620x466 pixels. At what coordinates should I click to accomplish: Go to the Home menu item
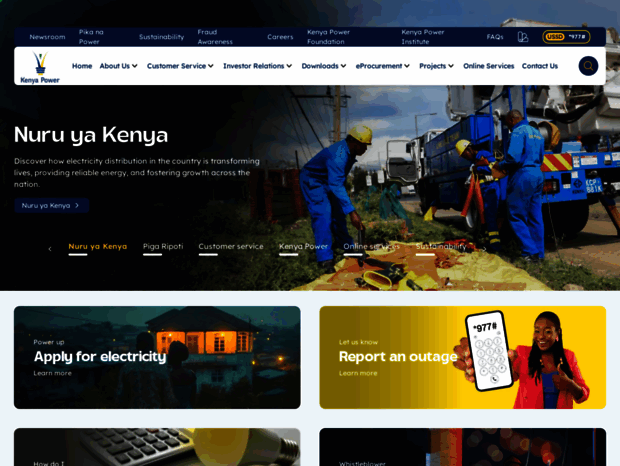coord(82,66)
